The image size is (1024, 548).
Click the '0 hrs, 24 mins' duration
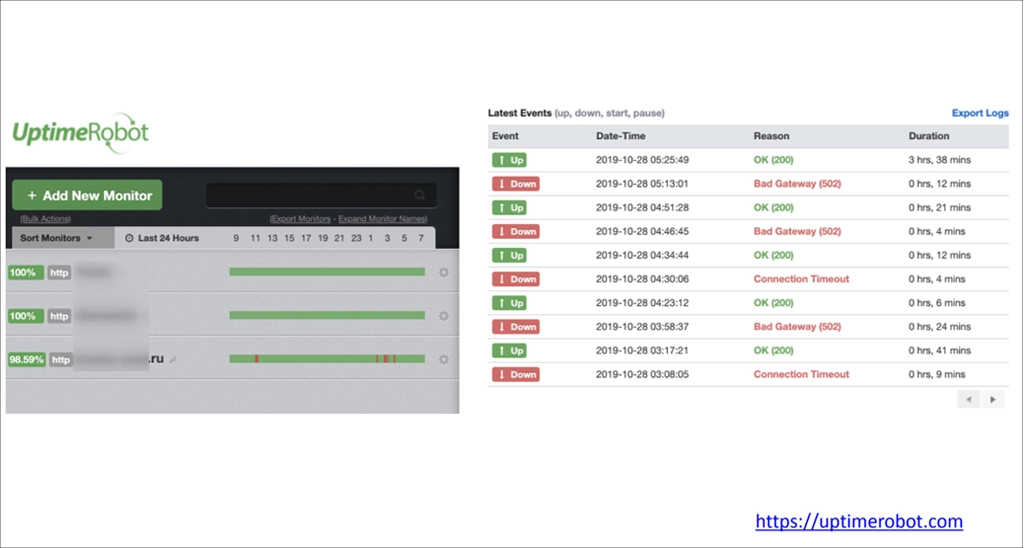click(940, 327)
